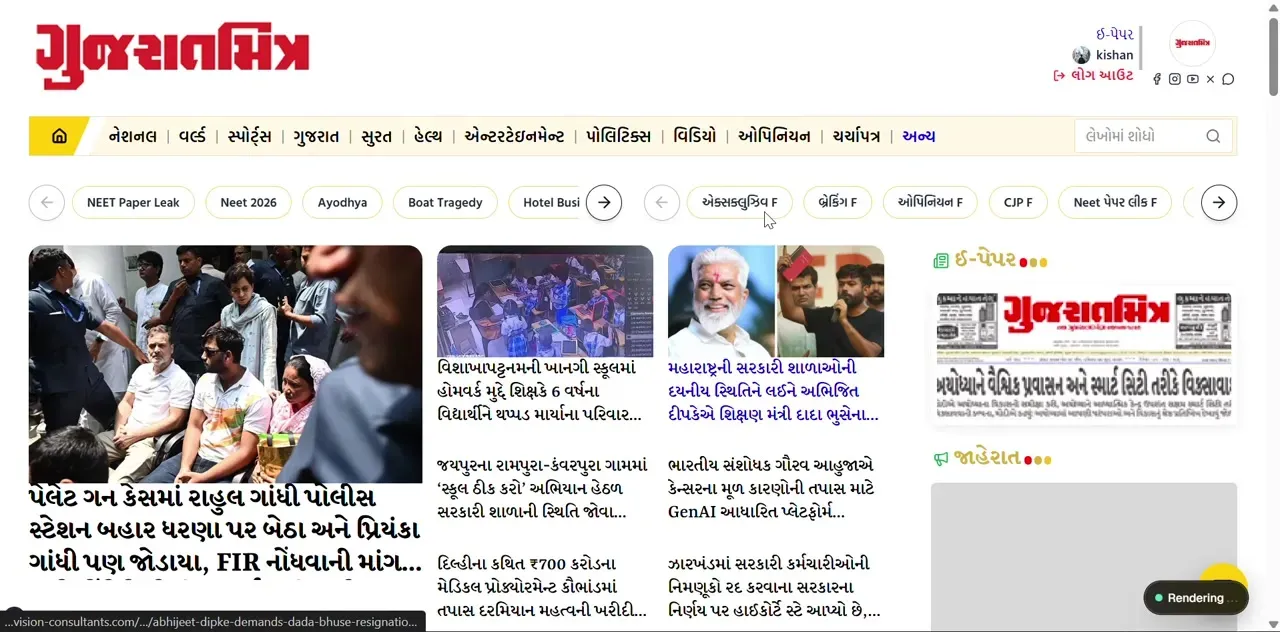
Task: Click the લેખોમાં શોધો search field
Action: [1153, 136]
